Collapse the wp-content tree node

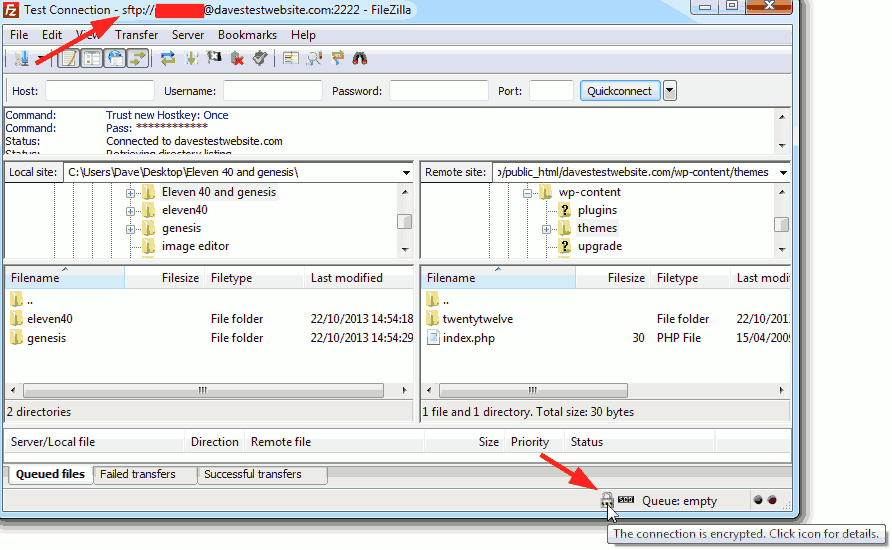pyautogui.click(x=527, y=193)
